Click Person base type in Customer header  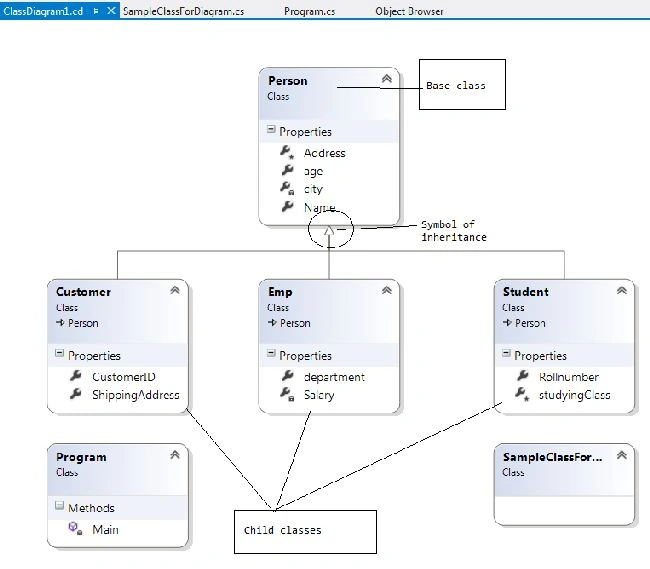pyautogui.click(x=83, y=323)
